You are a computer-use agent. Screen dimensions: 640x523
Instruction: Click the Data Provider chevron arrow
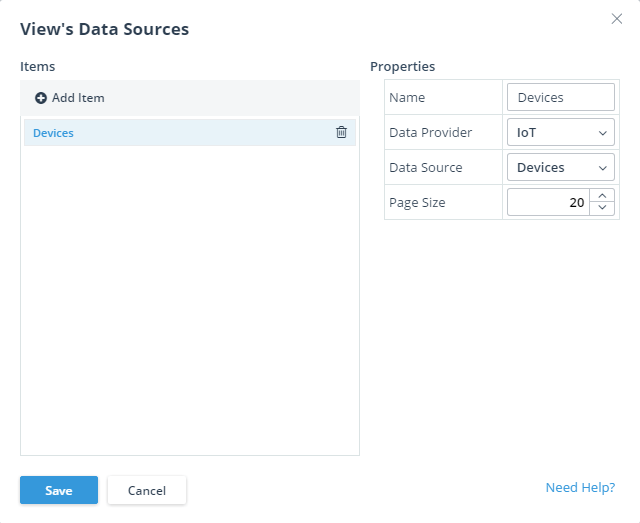(602, 132)
